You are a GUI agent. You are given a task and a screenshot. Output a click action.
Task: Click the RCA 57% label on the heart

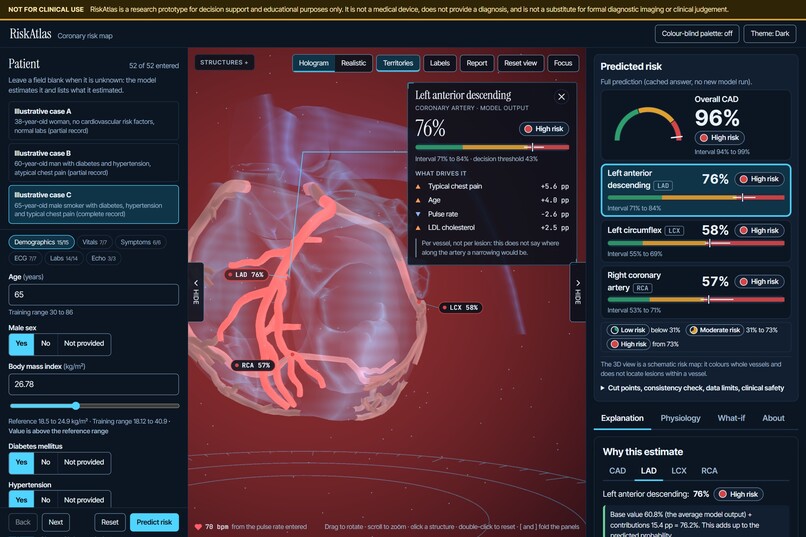click(x=252, y=365)
